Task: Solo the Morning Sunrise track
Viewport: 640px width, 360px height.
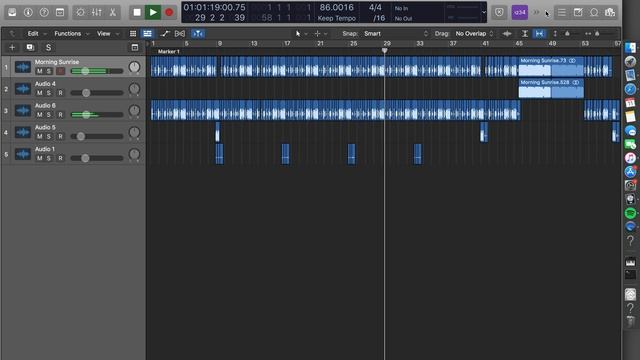Action: (49, 71)
